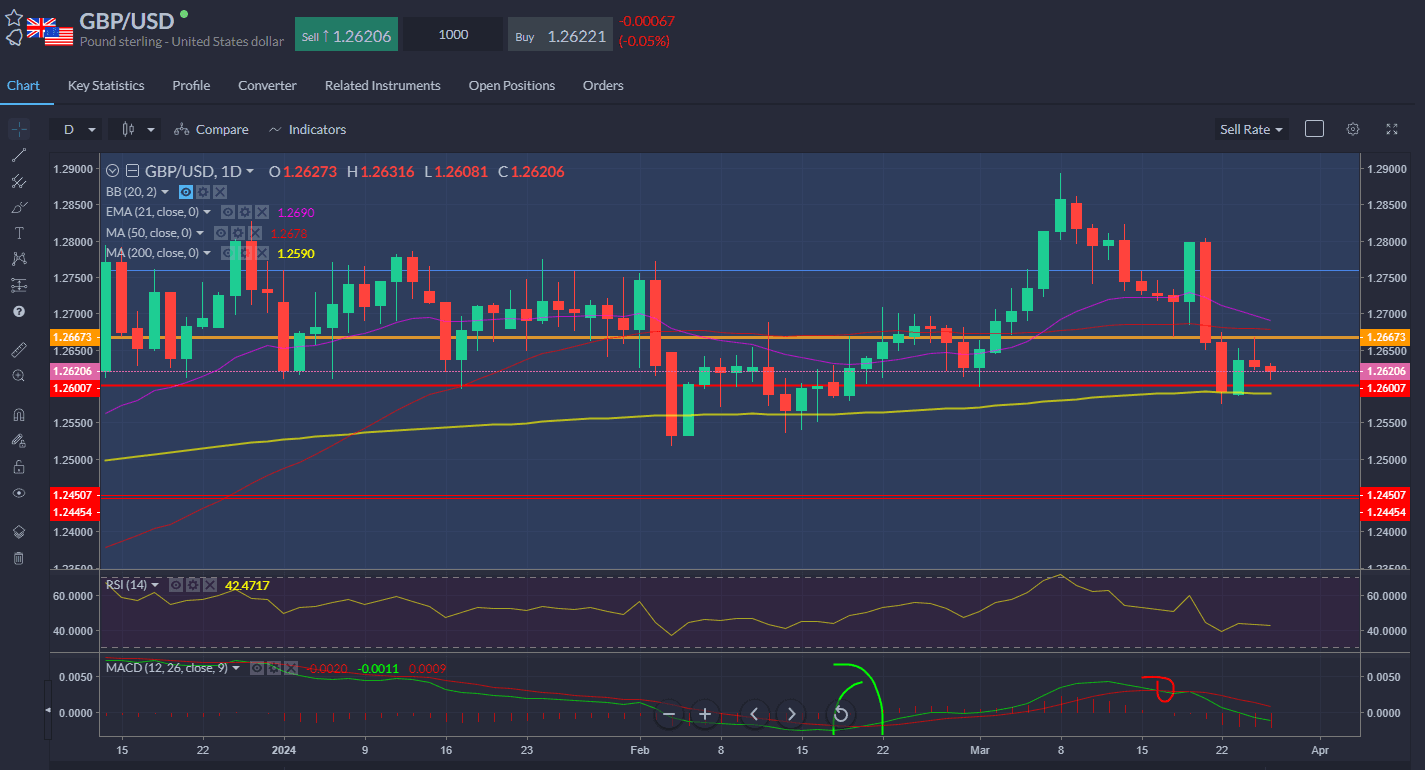Toggle hide all drawings eye icon
The width and height of the screenshot is (1425, 770).
[18, 493]
